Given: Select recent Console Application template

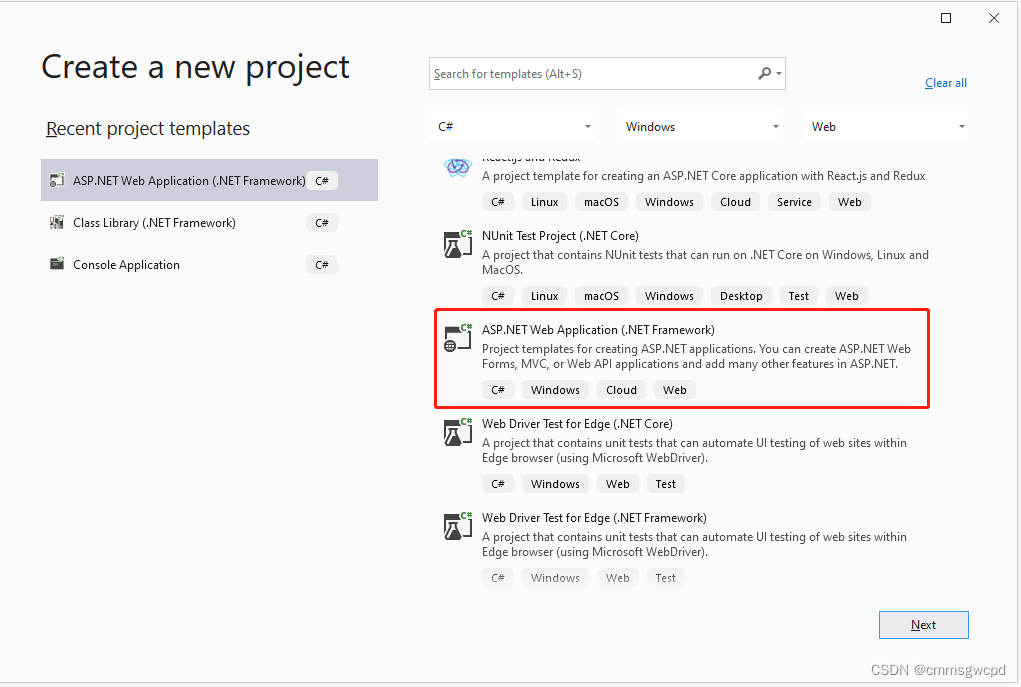Looking at the screenshot, I should [x=210, y=264].
